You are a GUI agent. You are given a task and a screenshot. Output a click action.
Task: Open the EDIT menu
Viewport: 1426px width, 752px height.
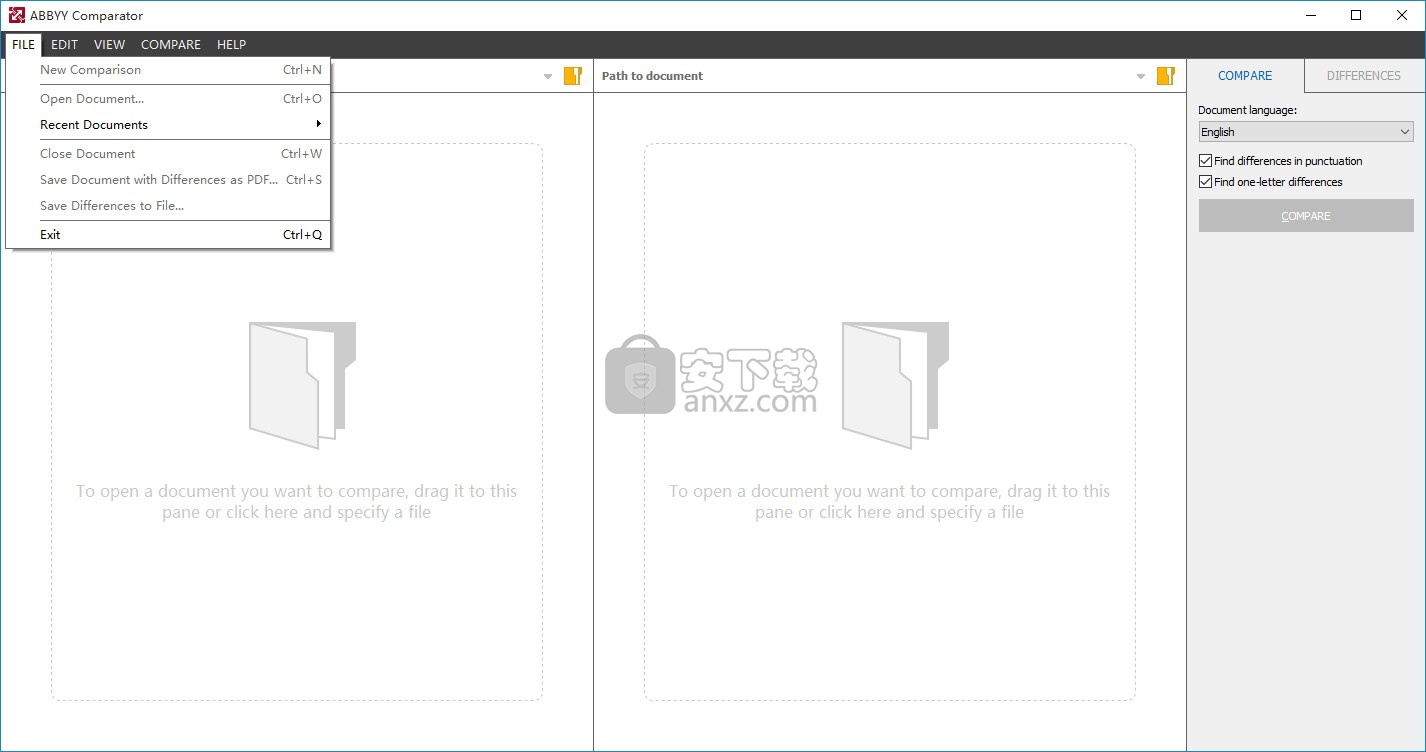coord(64,44)
